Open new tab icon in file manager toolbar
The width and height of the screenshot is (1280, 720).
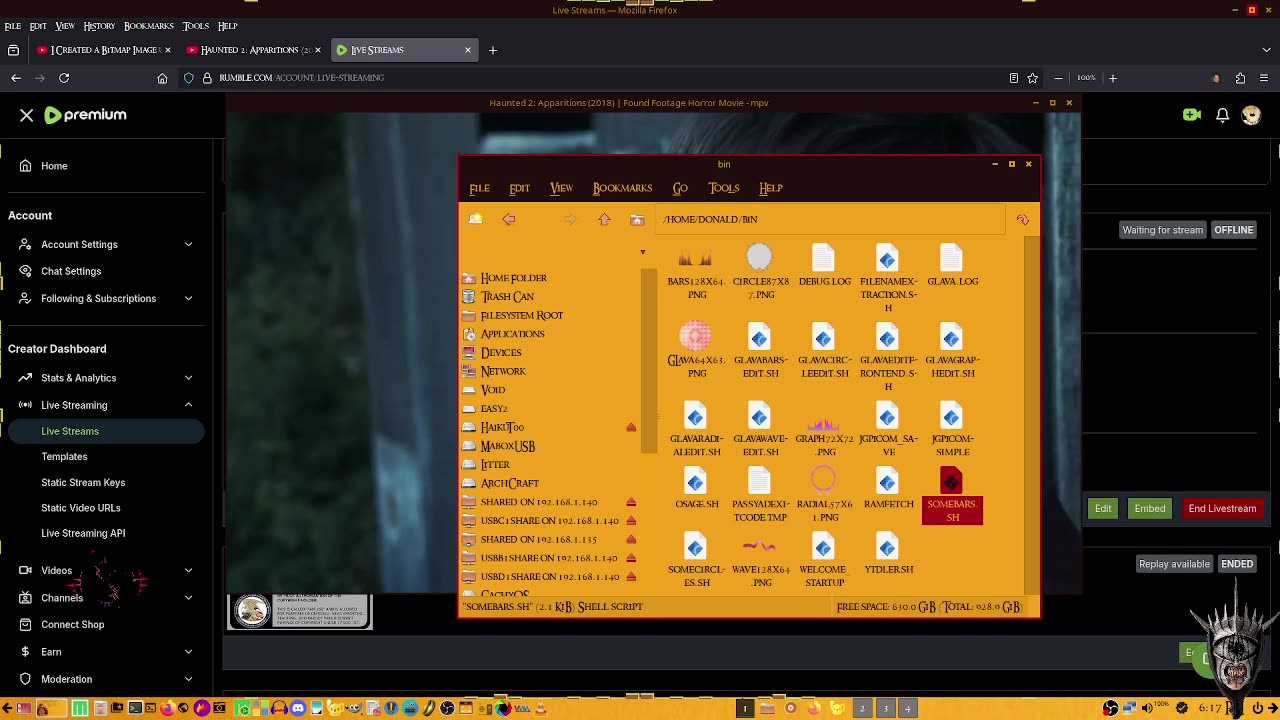(476, 219)
